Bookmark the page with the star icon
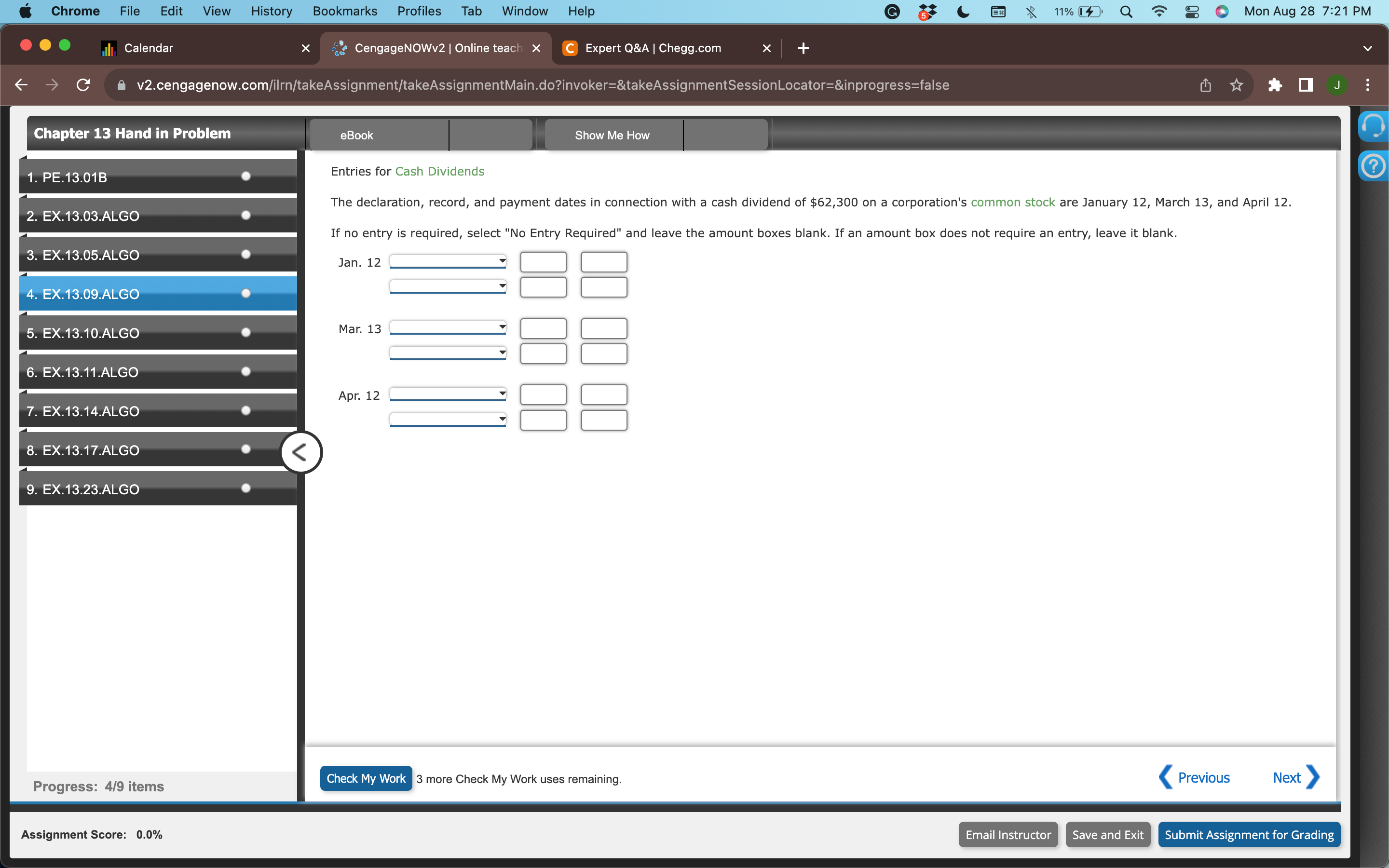Viewport: 1389px width, 868px height. (1236, 85)
